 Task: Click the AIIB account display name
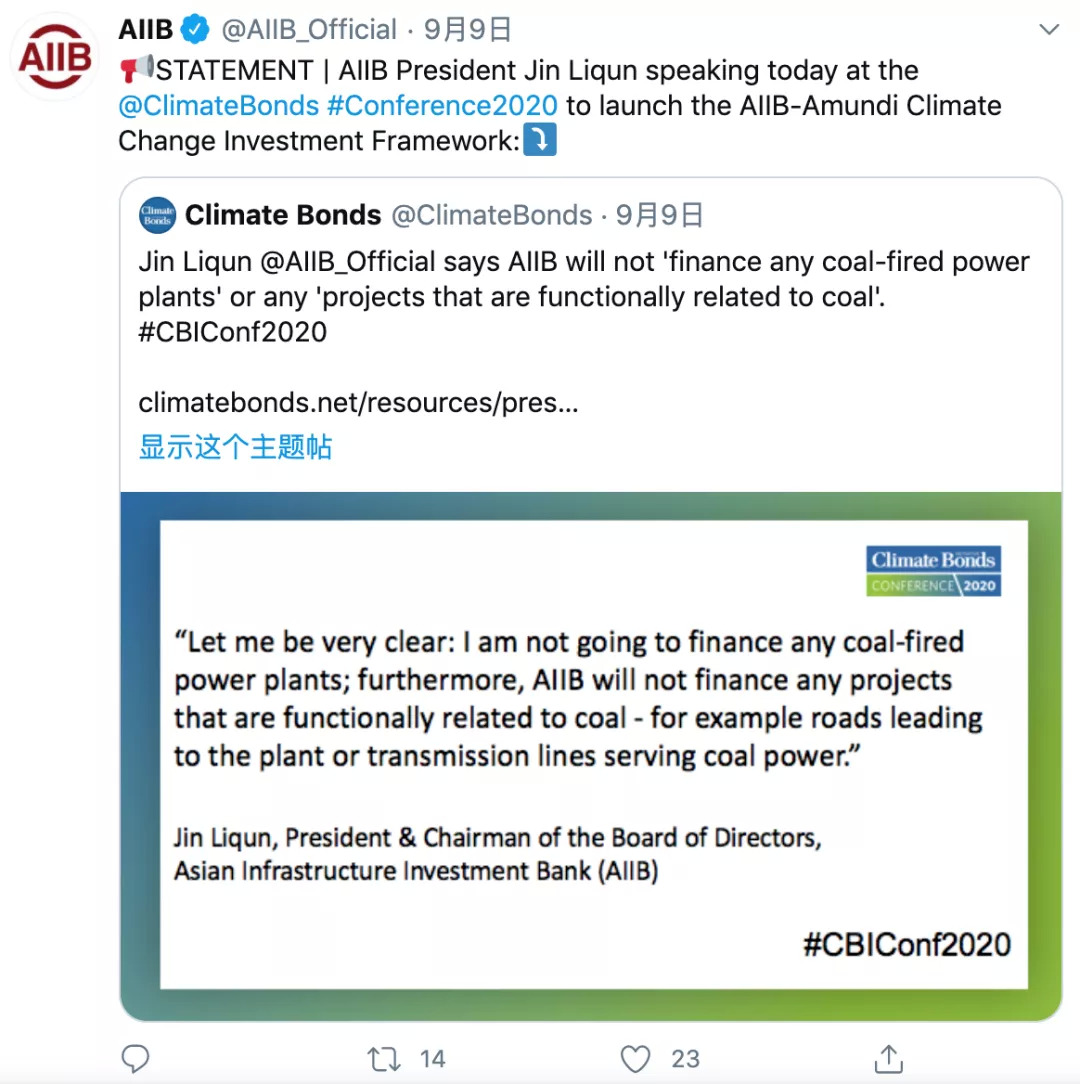(x=146, y=30)
